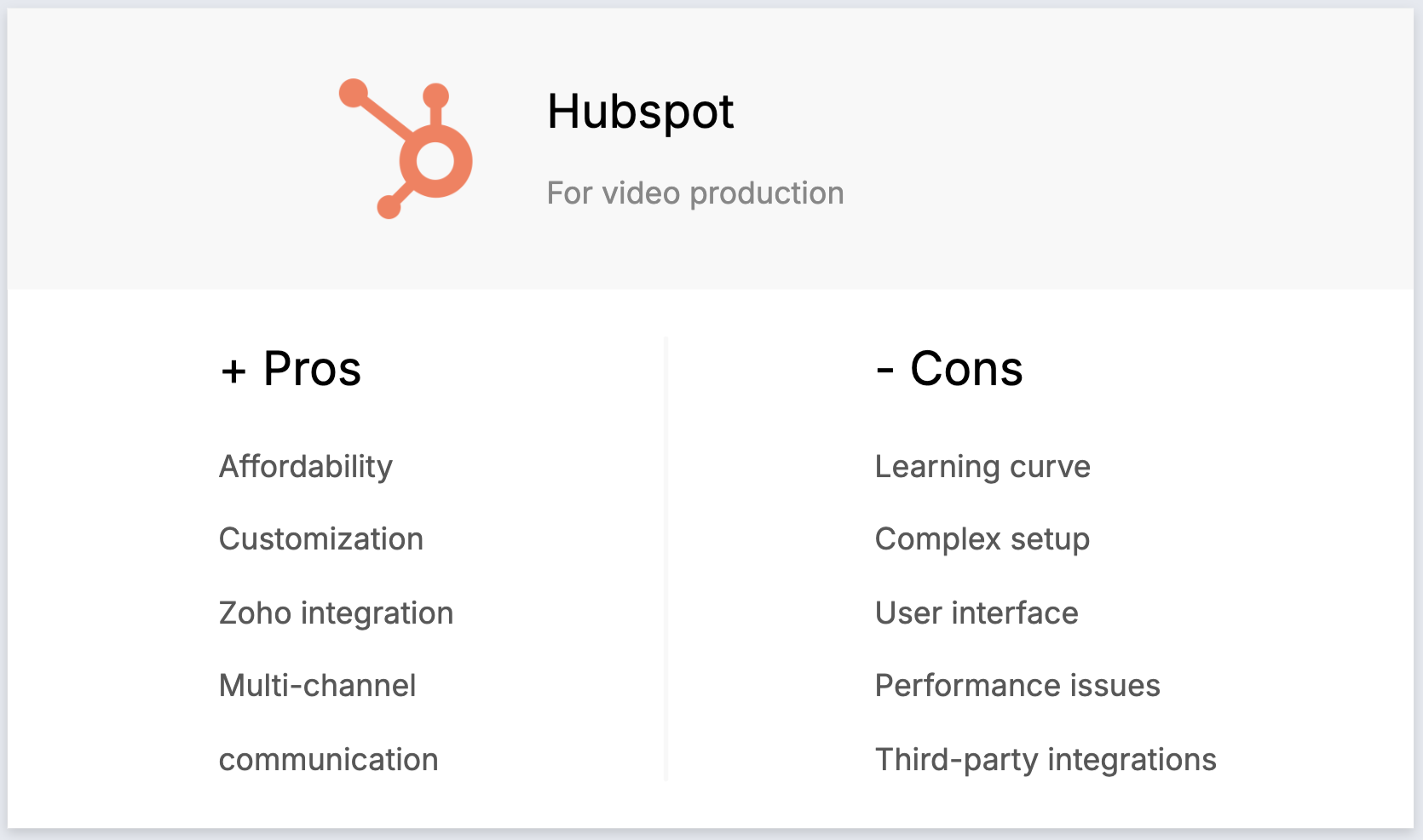Click the '- Cons' heading
Screen dimensions: 1423x840
pos(949,369)
